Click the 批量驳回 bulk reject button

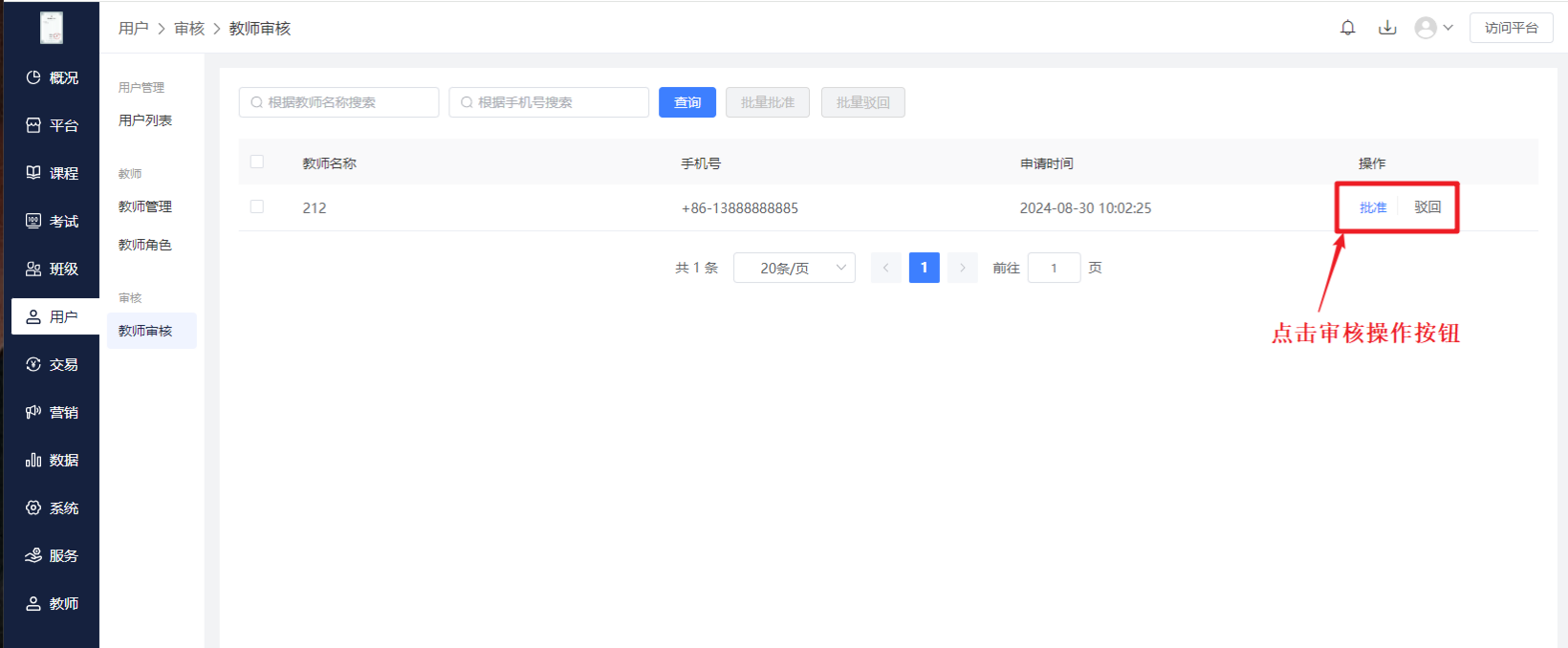pyautogui.click(x=863, y=102)
